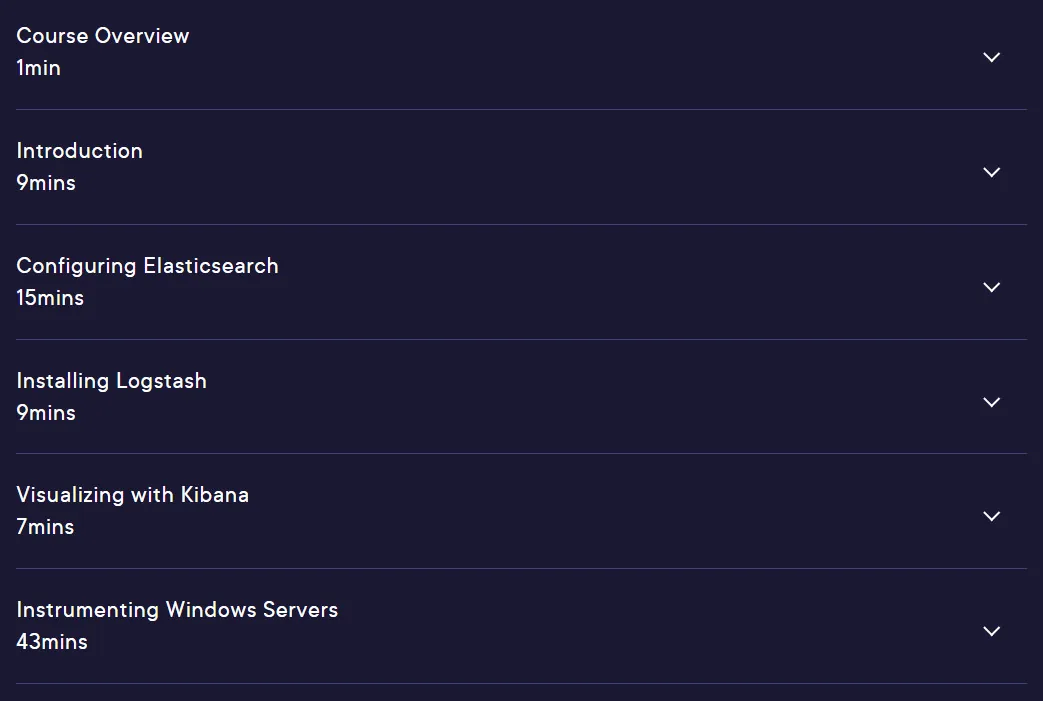The image size is (1043, 701).
Task: Select the Course Overview module title
Action: coord(102,36)
